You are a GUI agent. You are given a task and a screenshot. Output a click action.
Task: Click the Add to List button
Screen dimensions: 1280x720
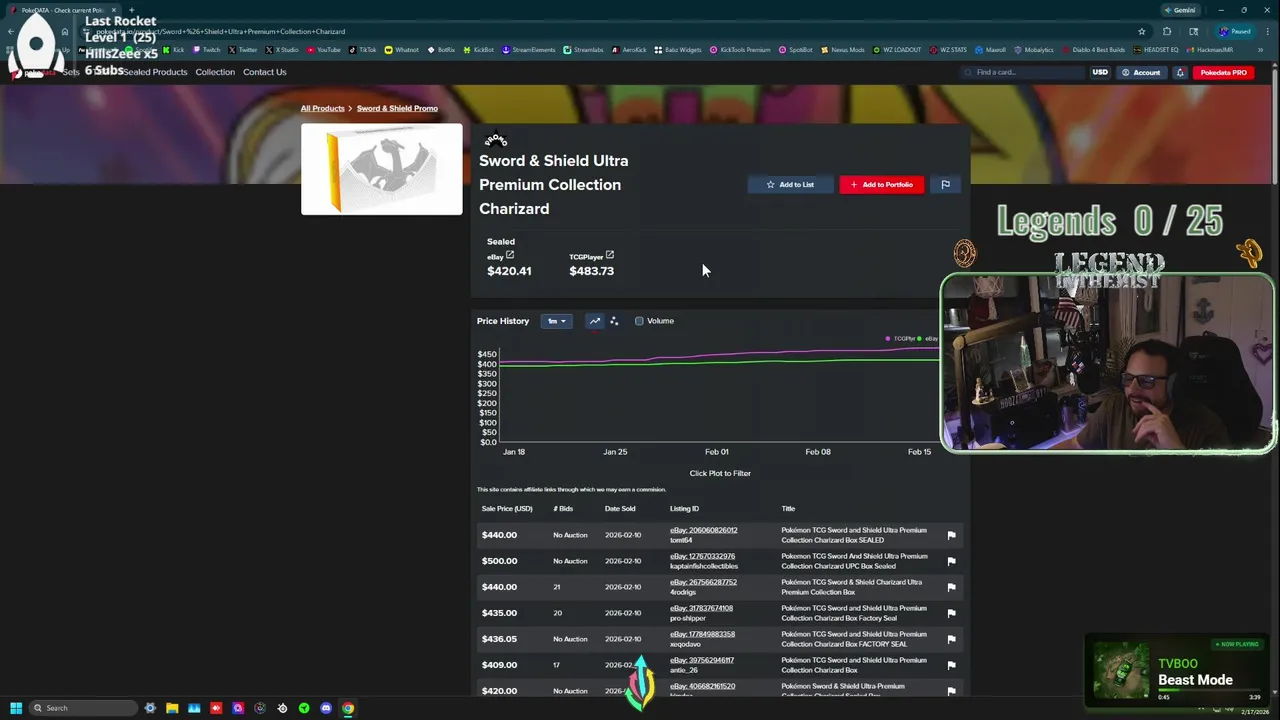790,184
